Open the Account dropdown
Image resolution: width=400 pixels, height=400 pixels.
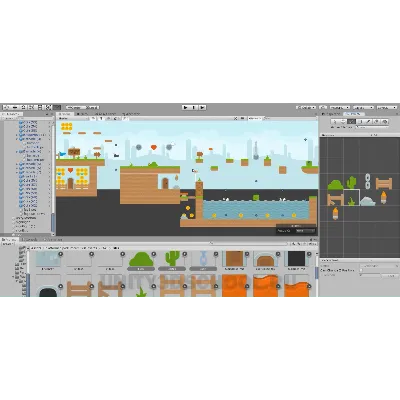pyautogui.click(x=340, y=107)
